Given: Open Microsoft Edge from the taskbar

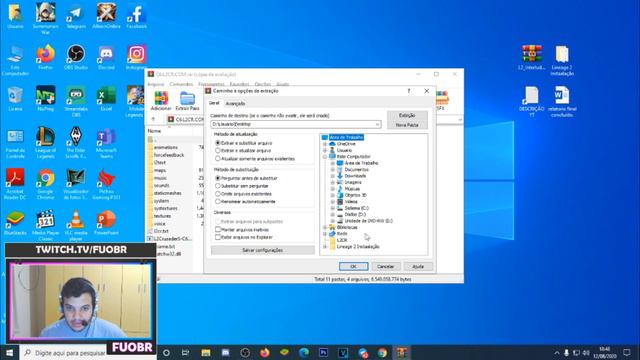Looking at the screenshot, I should [304, 353].
